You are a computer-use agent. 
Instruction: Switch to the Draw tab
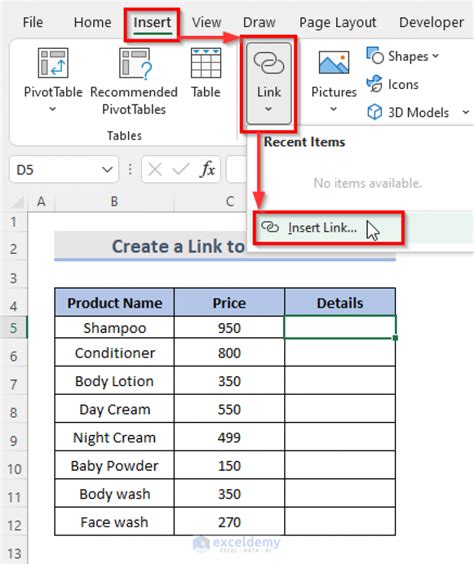point(259,23)
